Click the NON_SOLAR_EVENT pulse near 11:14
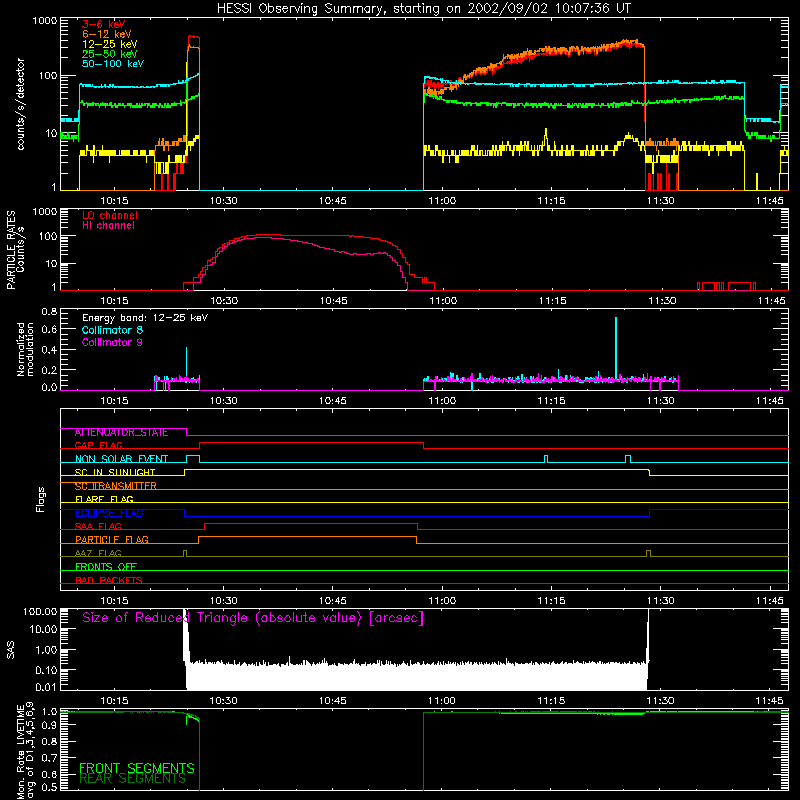Screen dimensions: 800x800 pos(546,459)
